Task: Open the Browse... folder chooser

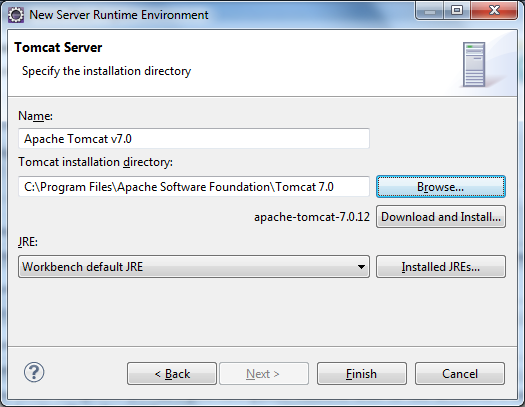Action: point(441,187)
